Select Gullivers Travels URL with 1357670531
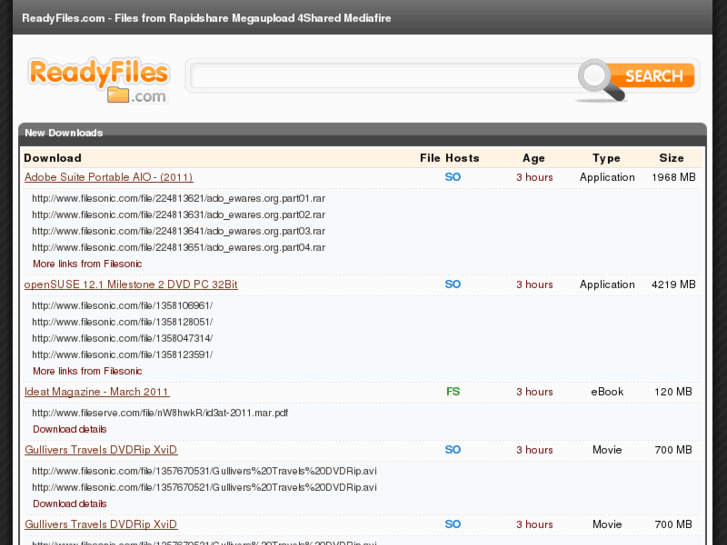Screen dimensions: 727x545 [x=204, y=471]
